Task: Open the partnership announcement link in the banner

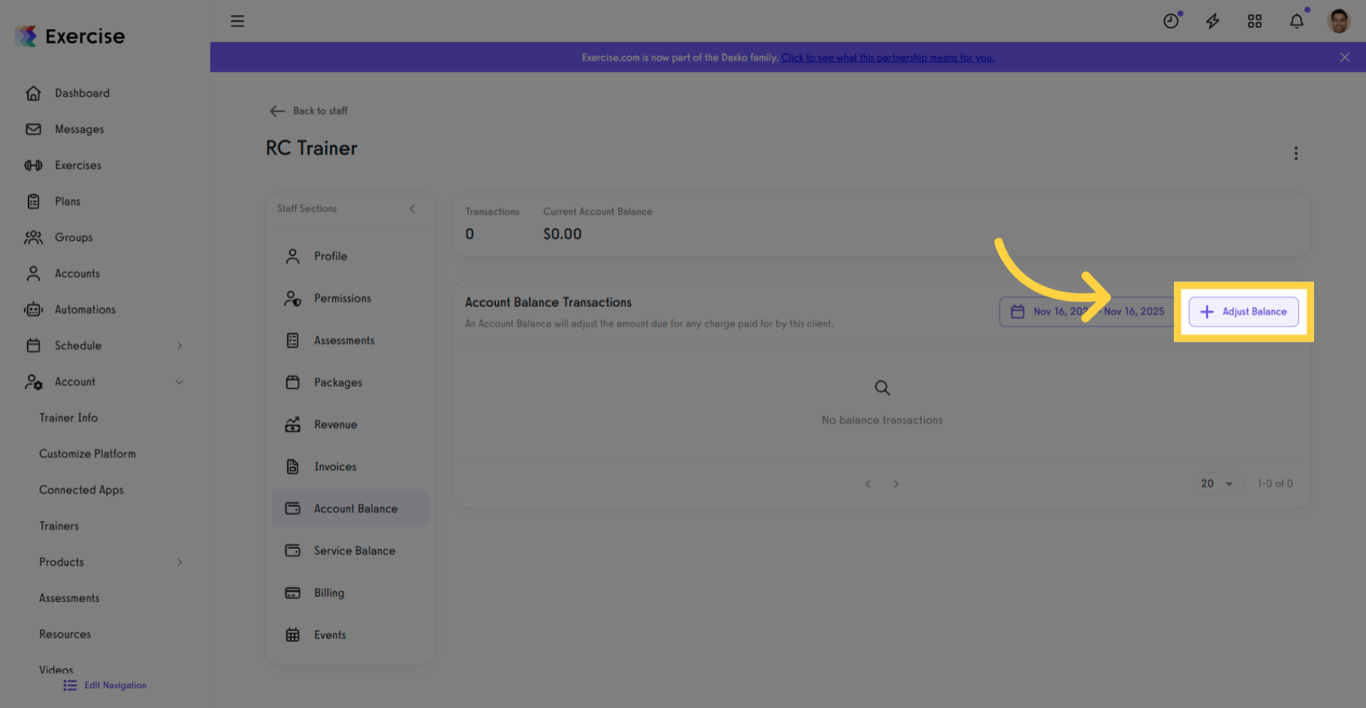Action: tap(887, 57)
